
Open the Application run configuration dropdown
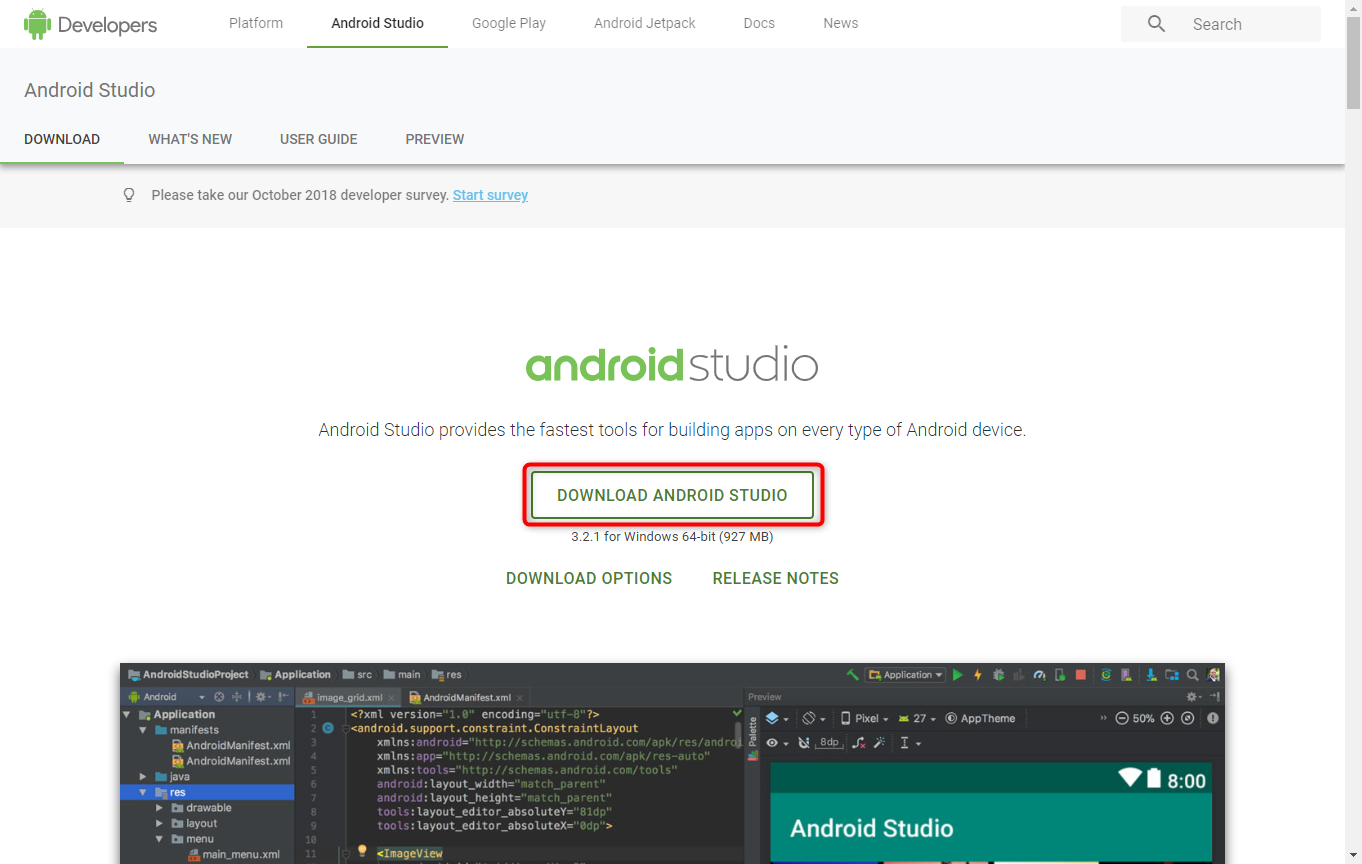906,675
